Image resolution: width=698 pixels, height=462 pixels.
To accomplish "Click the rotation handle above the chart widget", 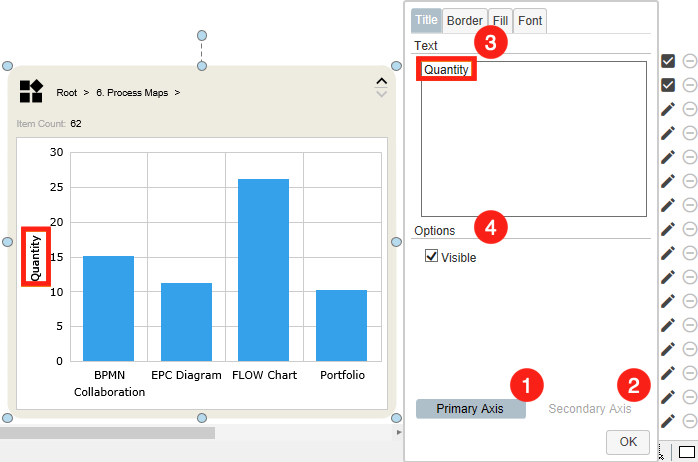I will click(x=202, y=34).
